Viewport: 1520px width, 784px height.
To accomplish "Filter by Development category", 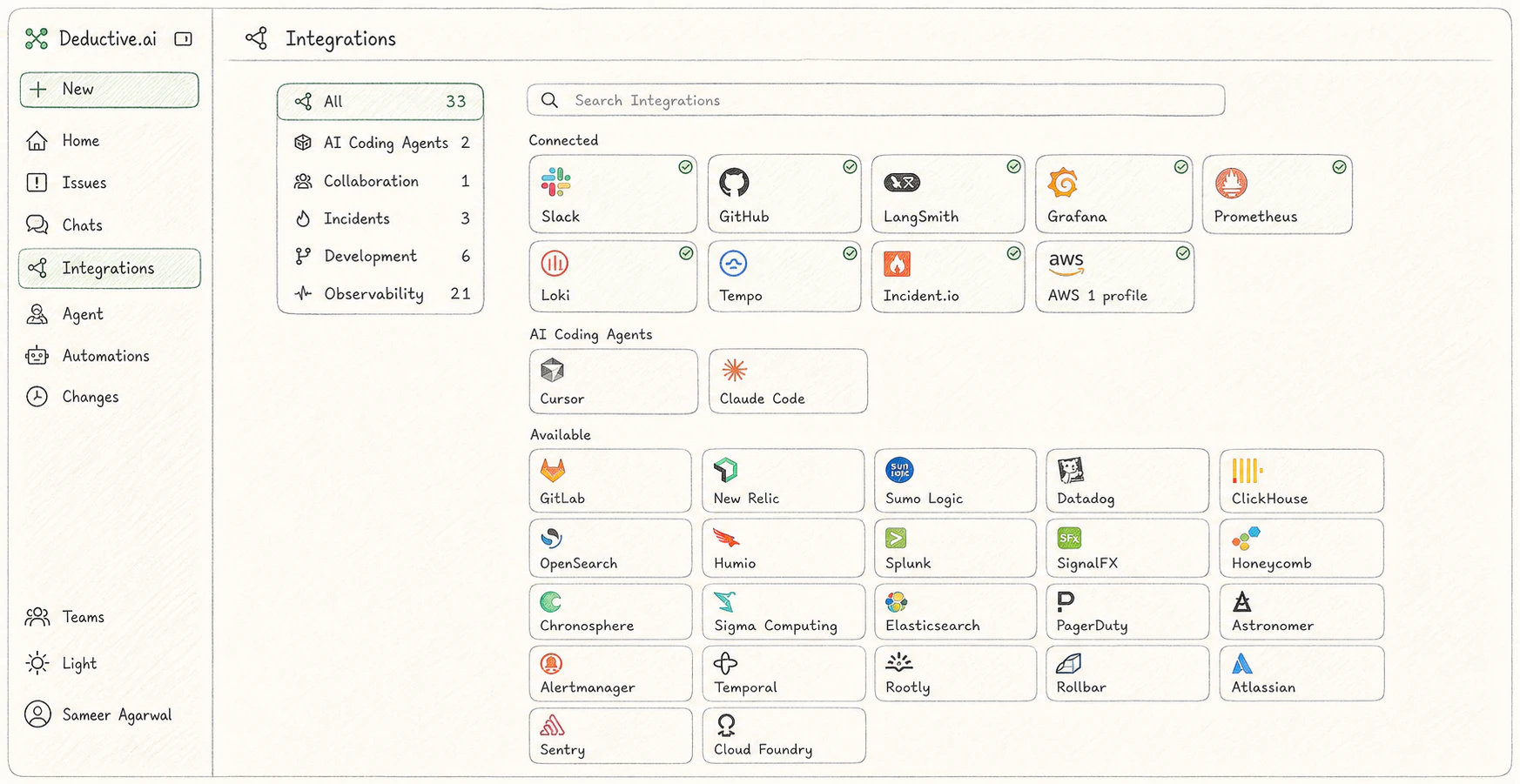I will 380,256.
